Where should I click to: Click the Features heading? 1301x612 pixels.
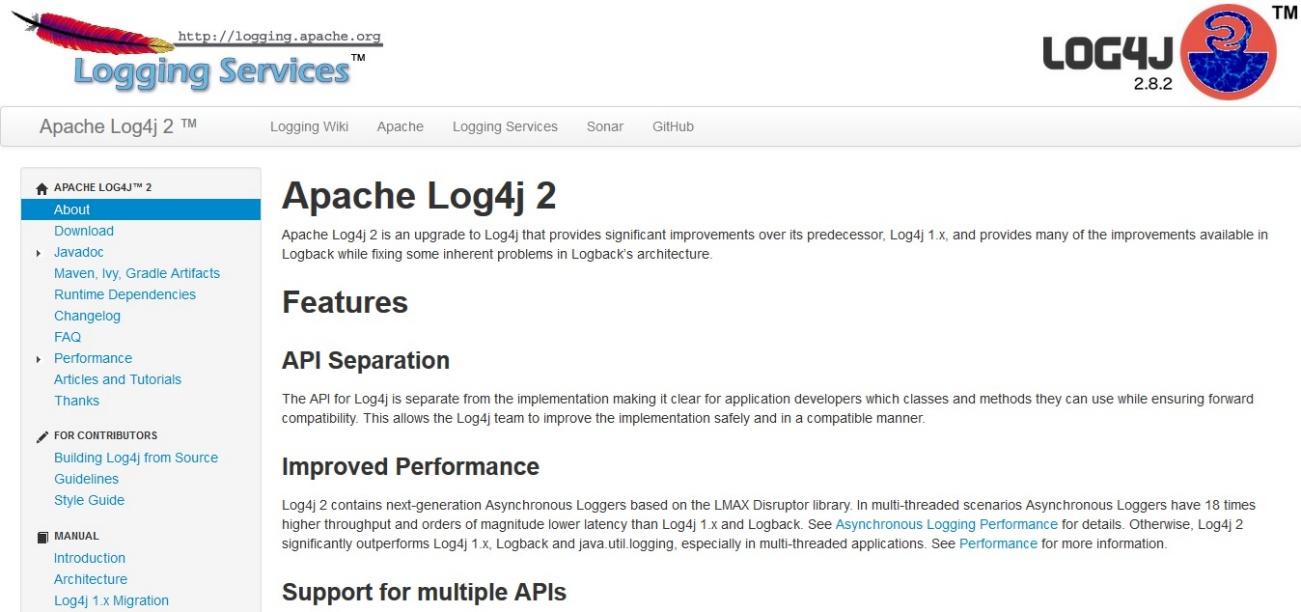345,302
